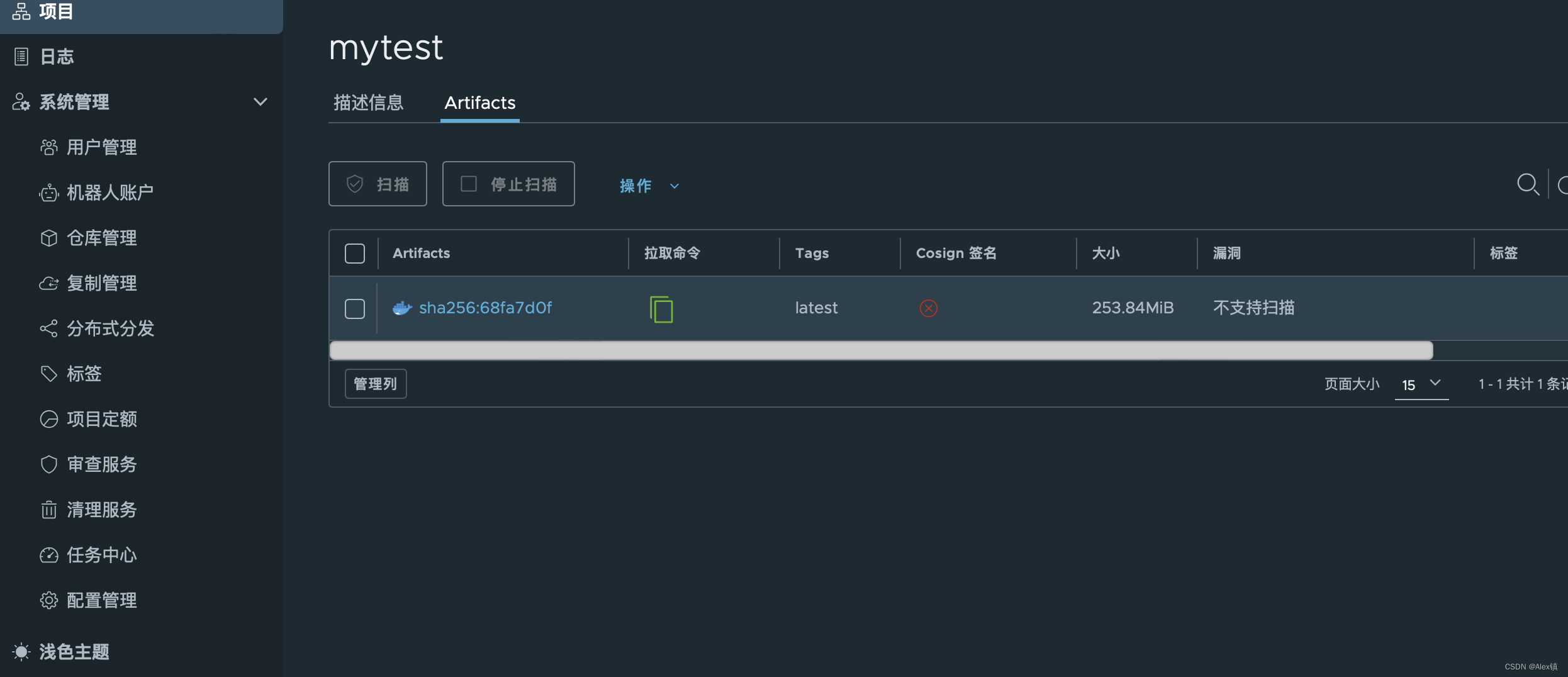Click the 不支持扫描 vulnerability status
Screen dimensions: 1568x677
[x=1253, y=308]
